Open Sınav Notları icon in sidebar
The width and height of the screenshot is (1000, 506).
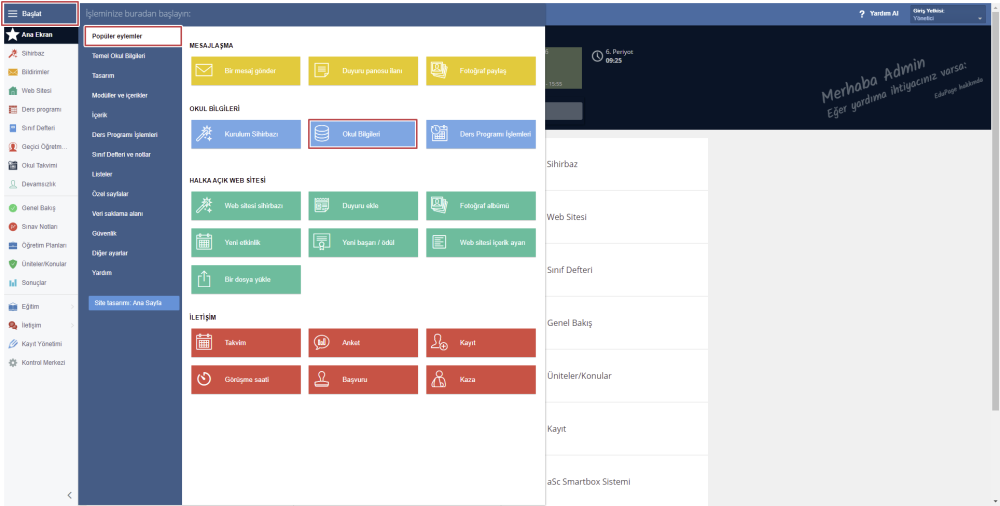pos(13,227)
